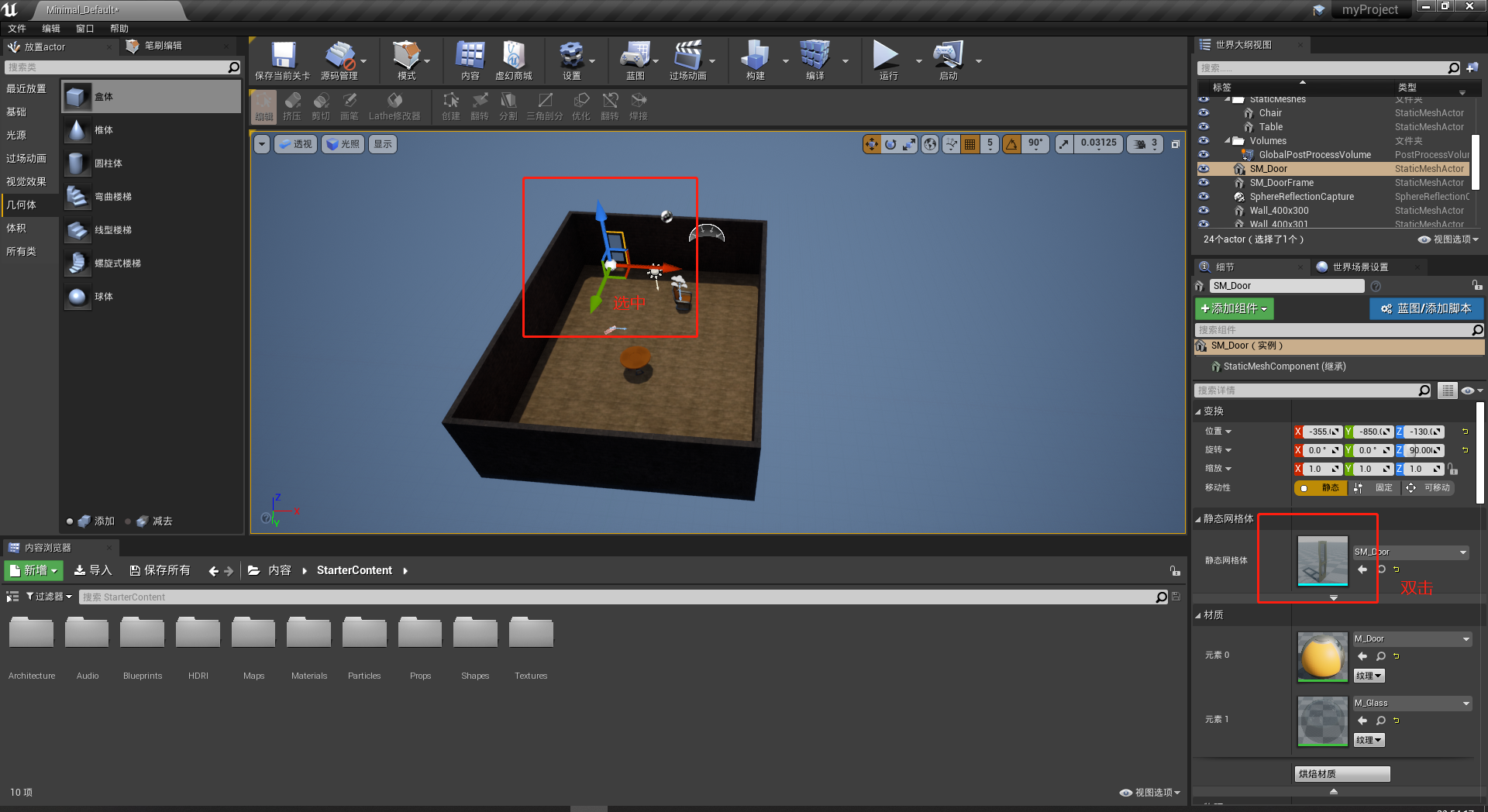This screenshot has height=812, width=1488.
Task: Select the Lathe修改器 geometry tool
Action: click(x=394, y=106)
